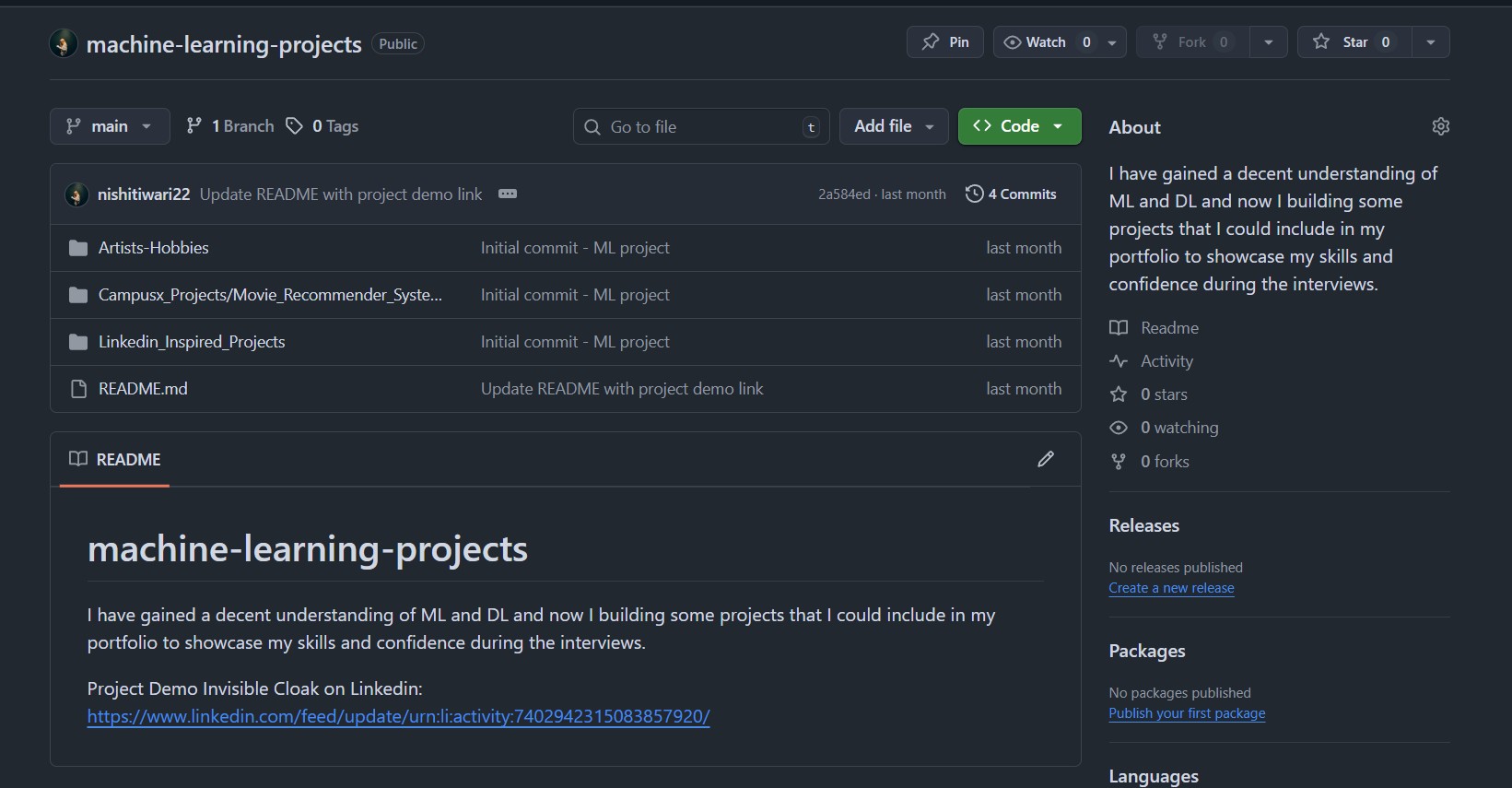Open the Linkedin_Inspired_Projects folder
Viewport: 1512px width, 788px height.
point(192,342)
